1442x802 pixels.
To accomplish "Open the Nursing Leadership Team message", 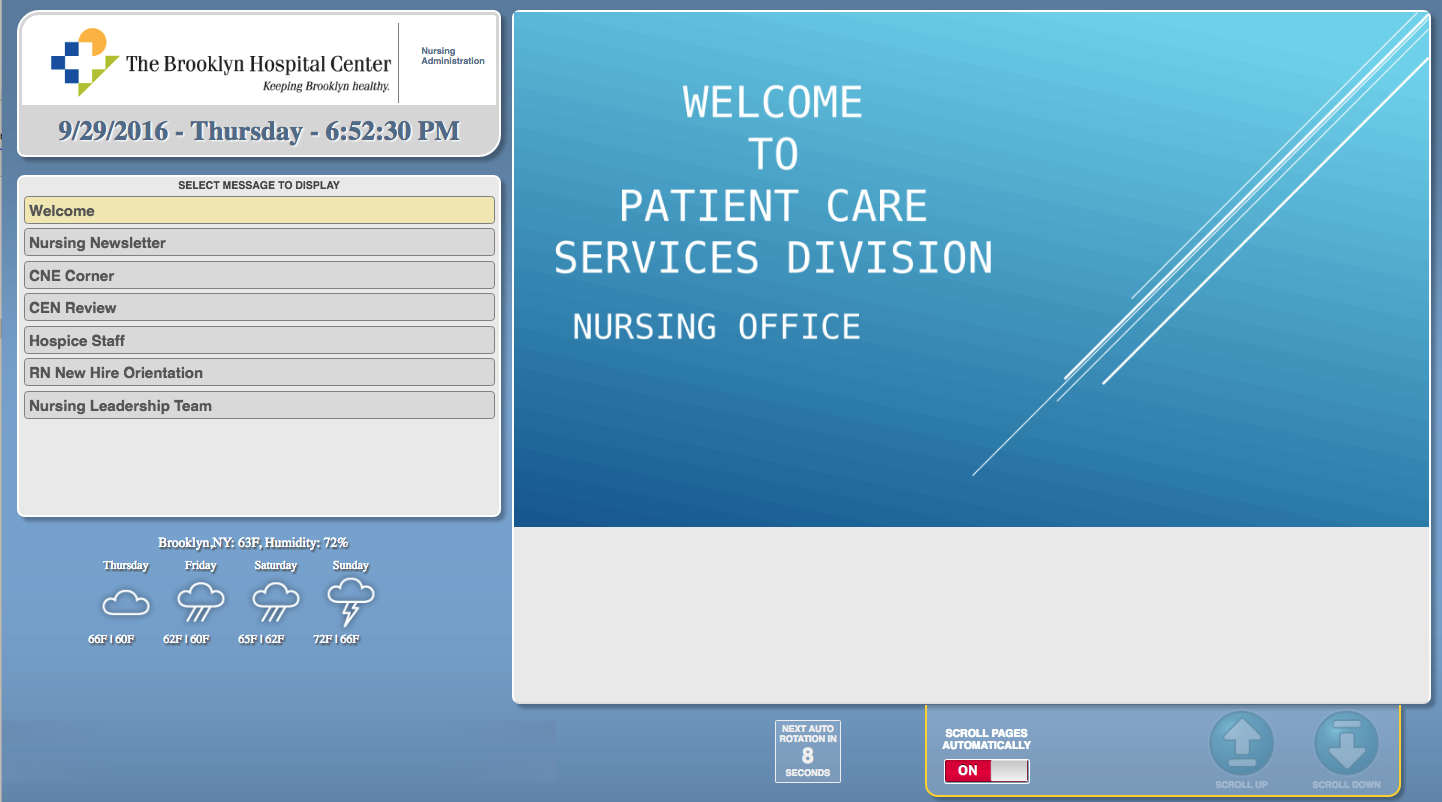I will click(x=259, y=405).
